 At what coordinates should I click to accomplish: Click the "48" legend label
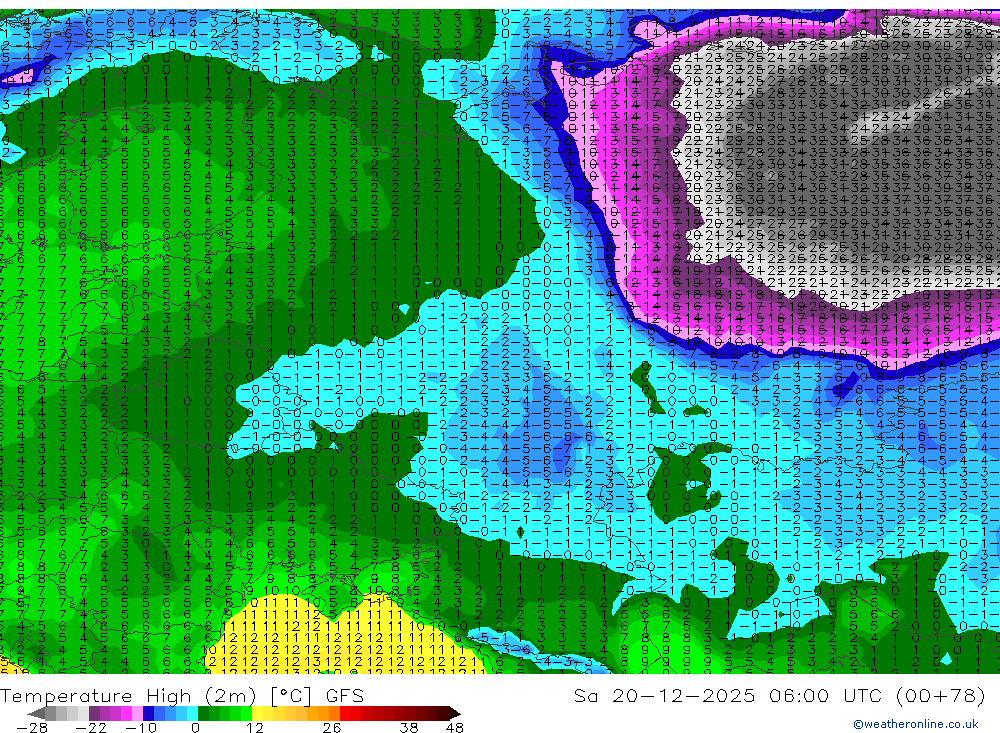(455, 728)
